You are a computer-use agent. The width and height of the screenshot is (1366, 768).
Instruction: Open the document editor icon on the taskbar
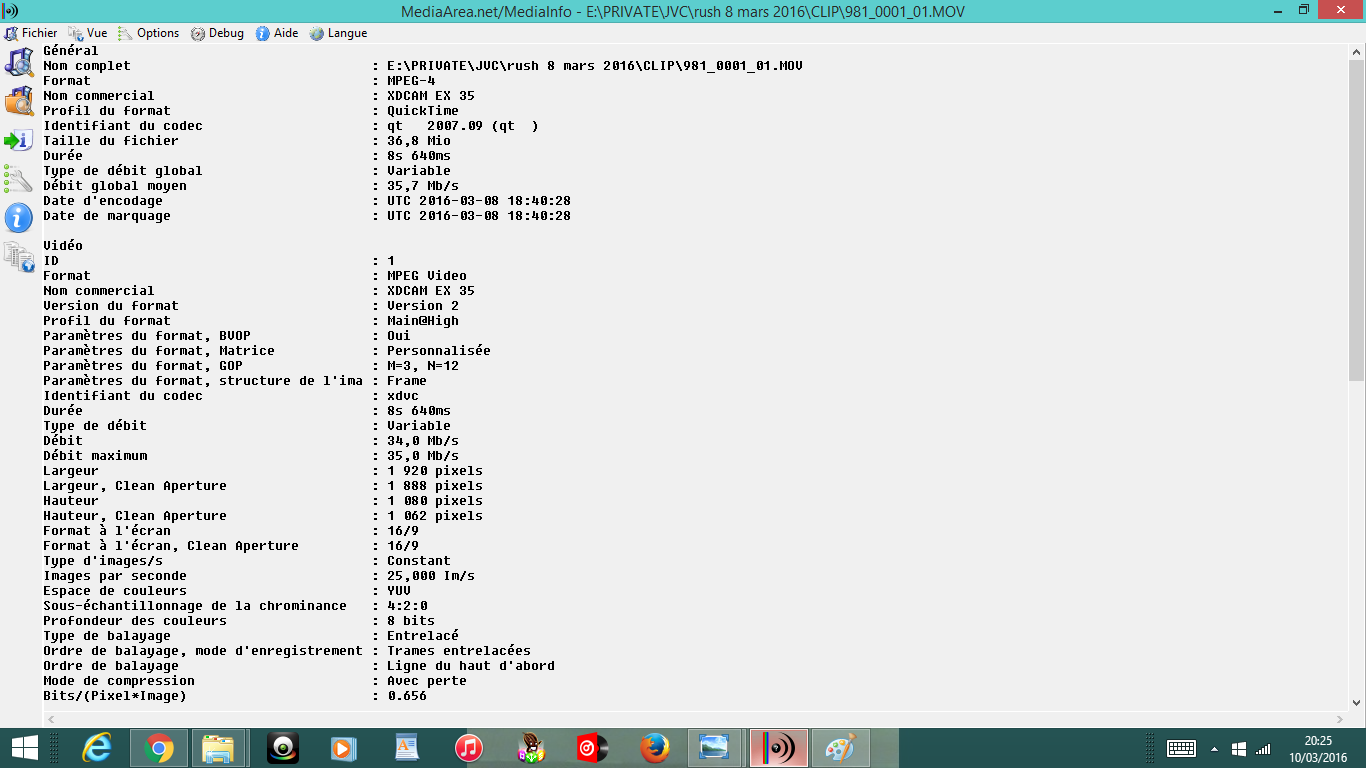[x=407, y=748]
